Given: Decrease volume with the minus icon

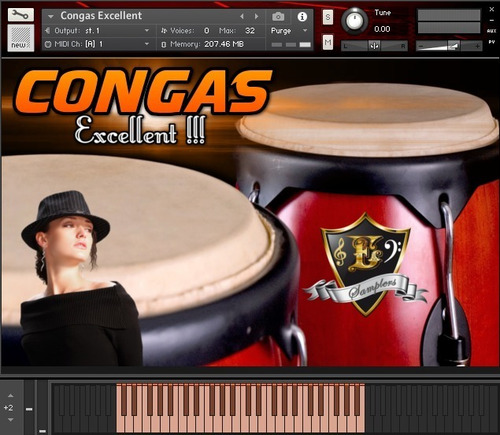Looking at the screenshot, I should pyautogui.click(x=421, y=46).
